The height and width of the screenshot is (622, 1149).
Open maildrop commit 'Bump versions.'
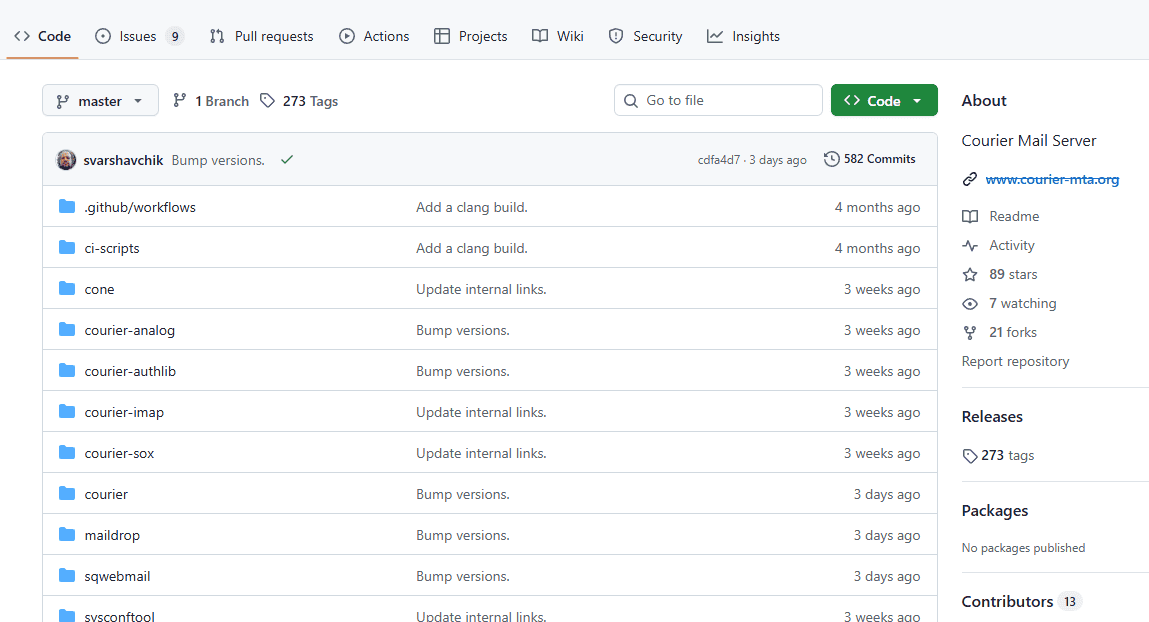(463, 536)
